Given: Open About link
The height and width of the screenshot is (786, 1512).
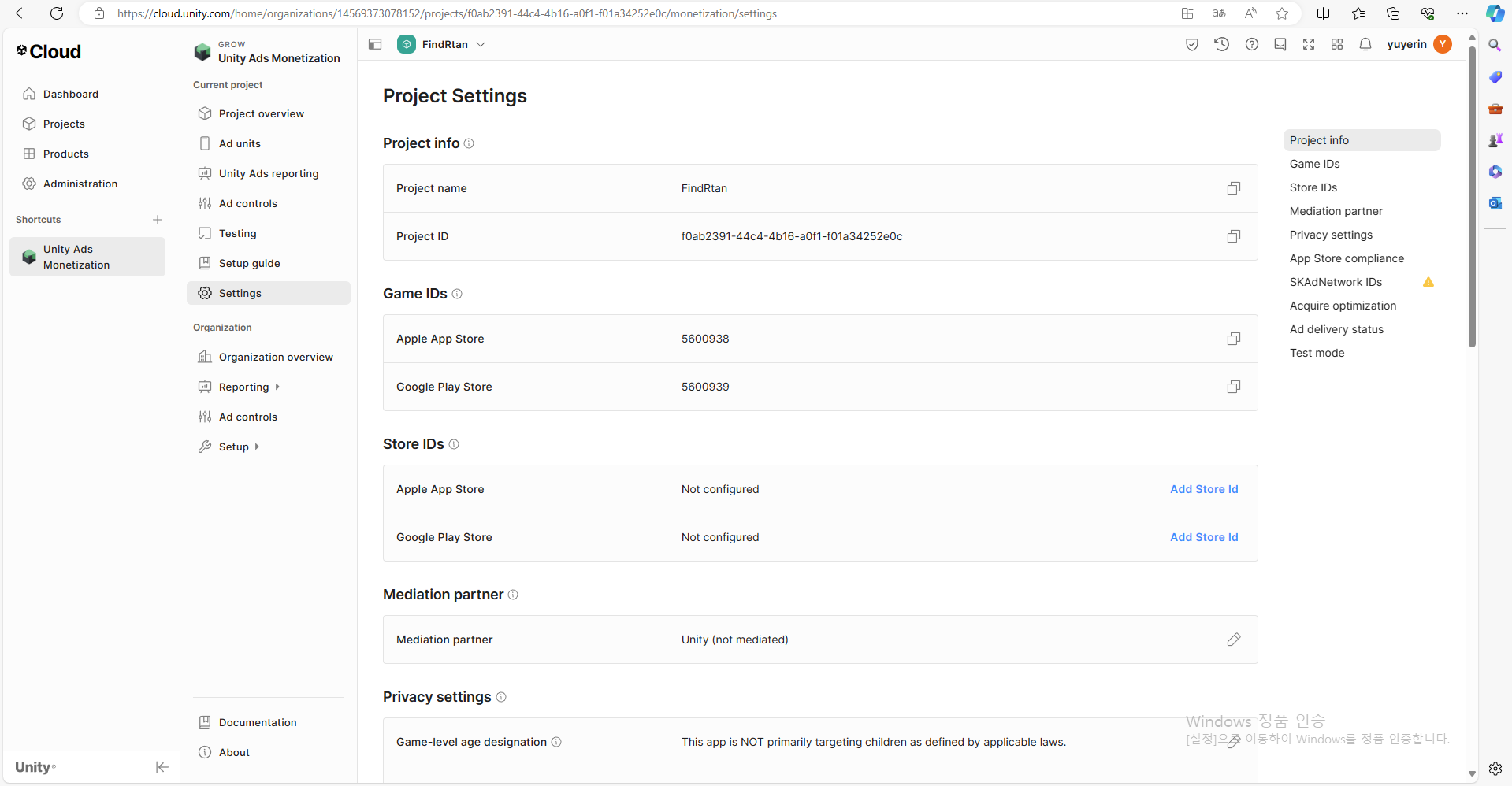Looking at the screenshot, I should coord(269,752).
